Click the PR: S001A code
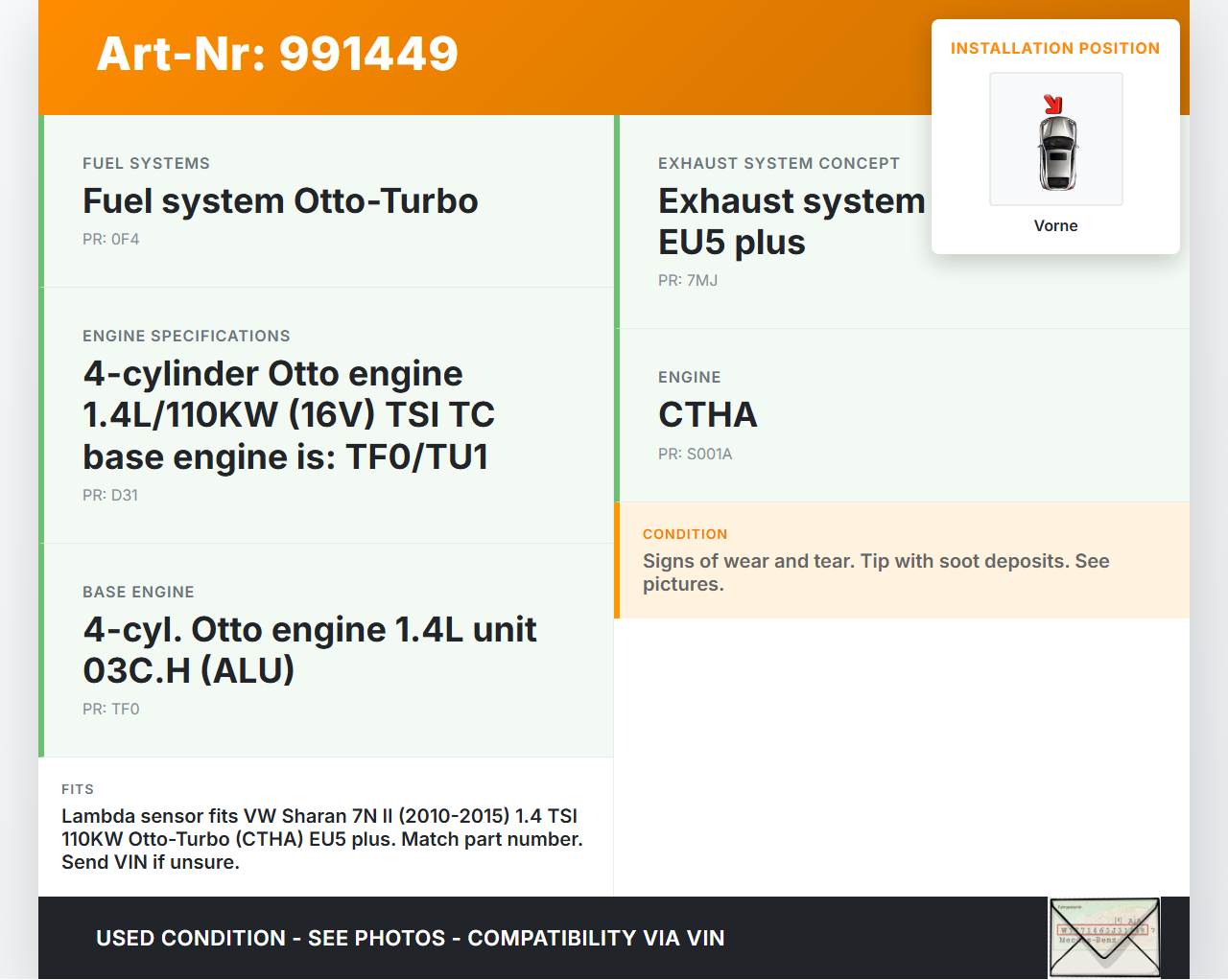This screenshot has height=980, width=1228. (x=695, y=454)
